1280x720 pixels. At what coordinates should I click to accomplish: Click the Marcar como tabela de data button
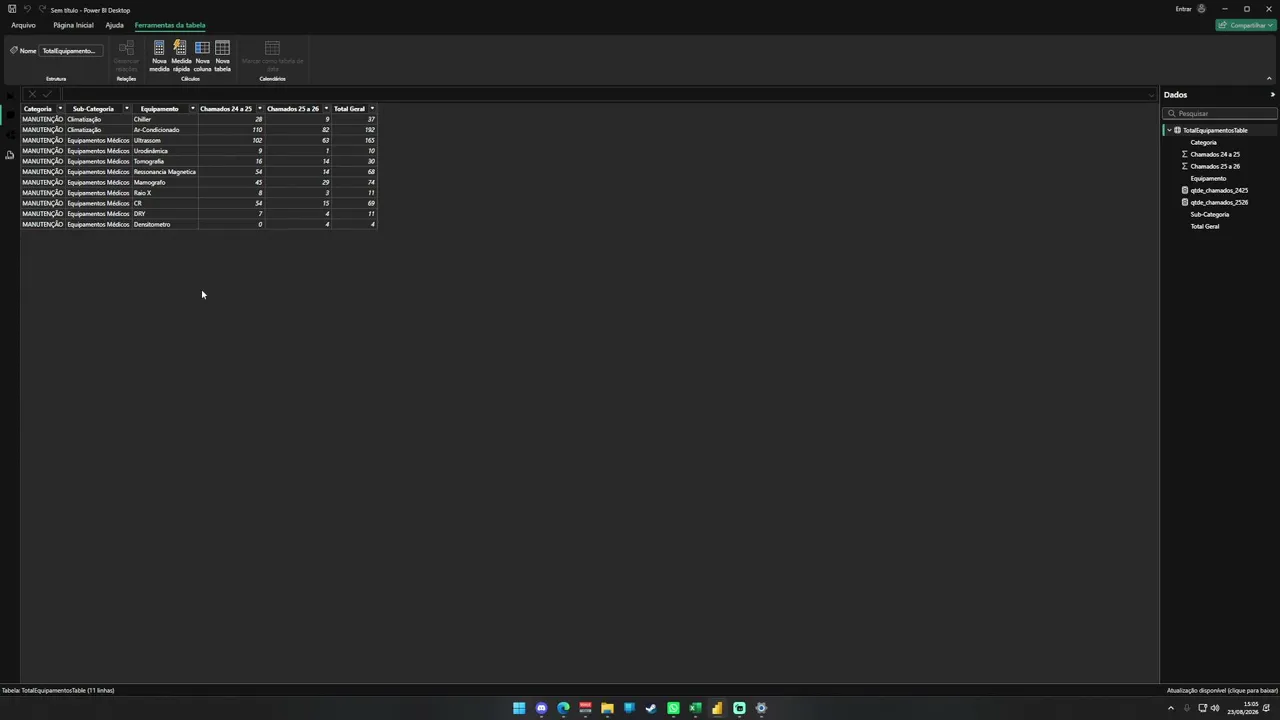click(272, 56)
